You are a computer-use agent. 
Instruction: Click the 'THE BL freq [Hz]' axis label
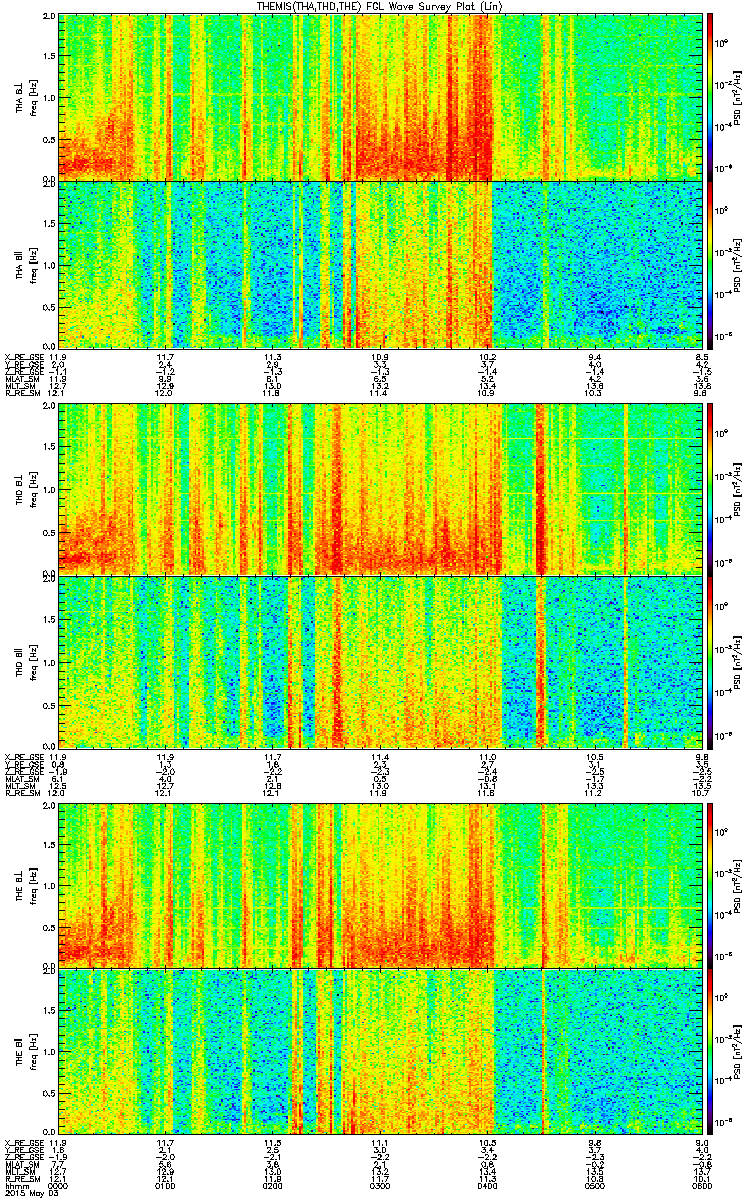click(24, 884)
